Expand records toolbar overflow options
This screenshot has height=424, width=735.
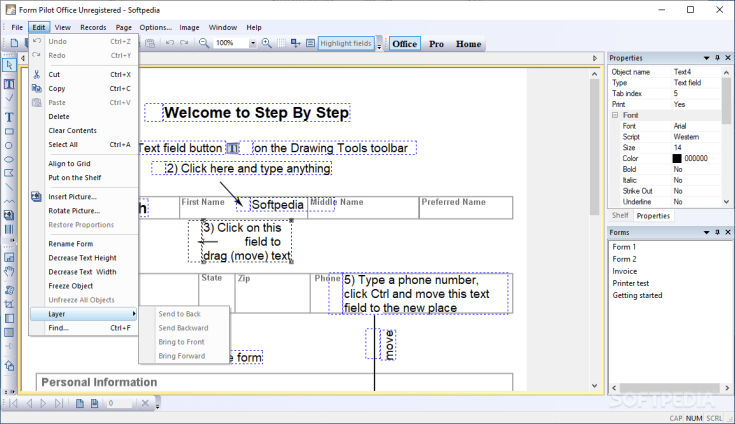158,405
